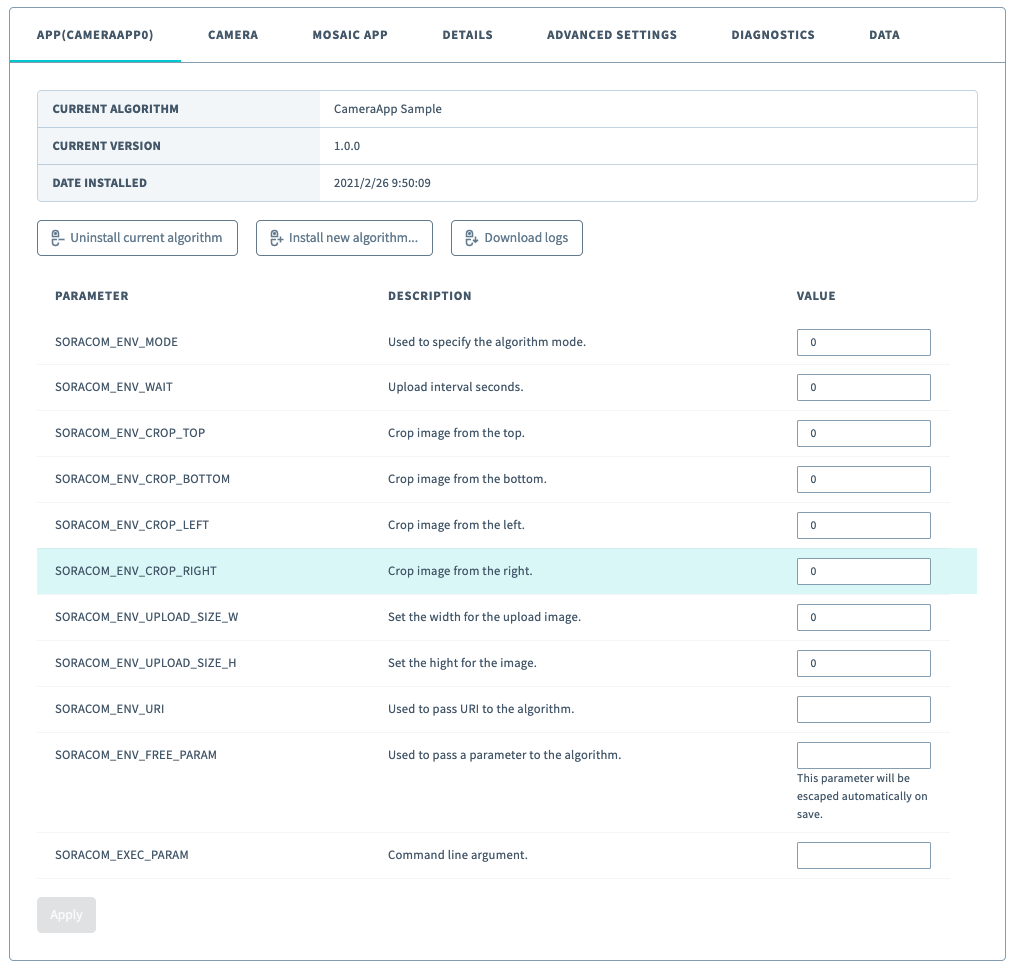Click the SORACOM_ENV_CROP_TOP parameter name
The height and width of the screenshot is (966, 1015).
(130, 432)
